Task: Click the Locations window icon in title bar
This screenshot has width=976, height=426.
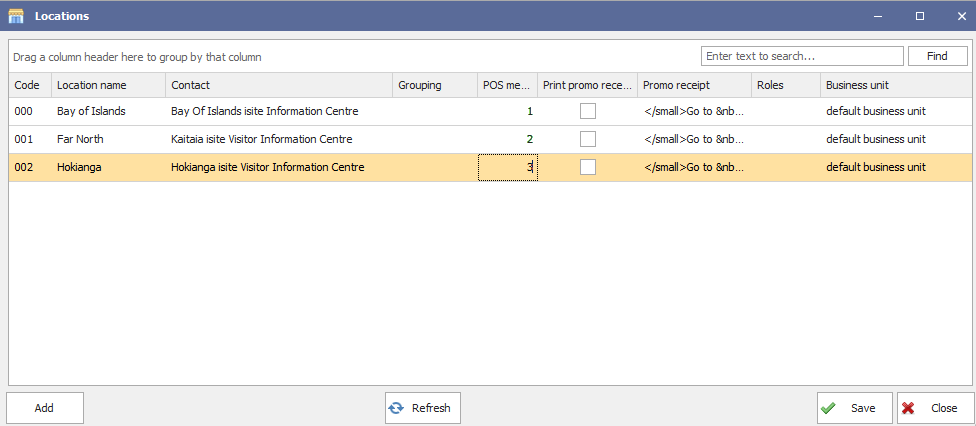Action: [16, 16]
